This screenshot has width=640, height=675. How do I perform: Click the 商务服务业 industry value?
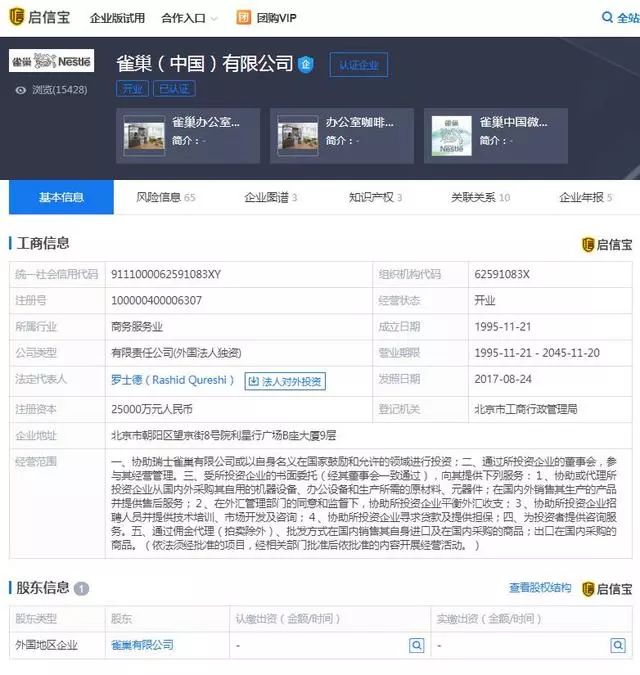click(x=137, y=327)
